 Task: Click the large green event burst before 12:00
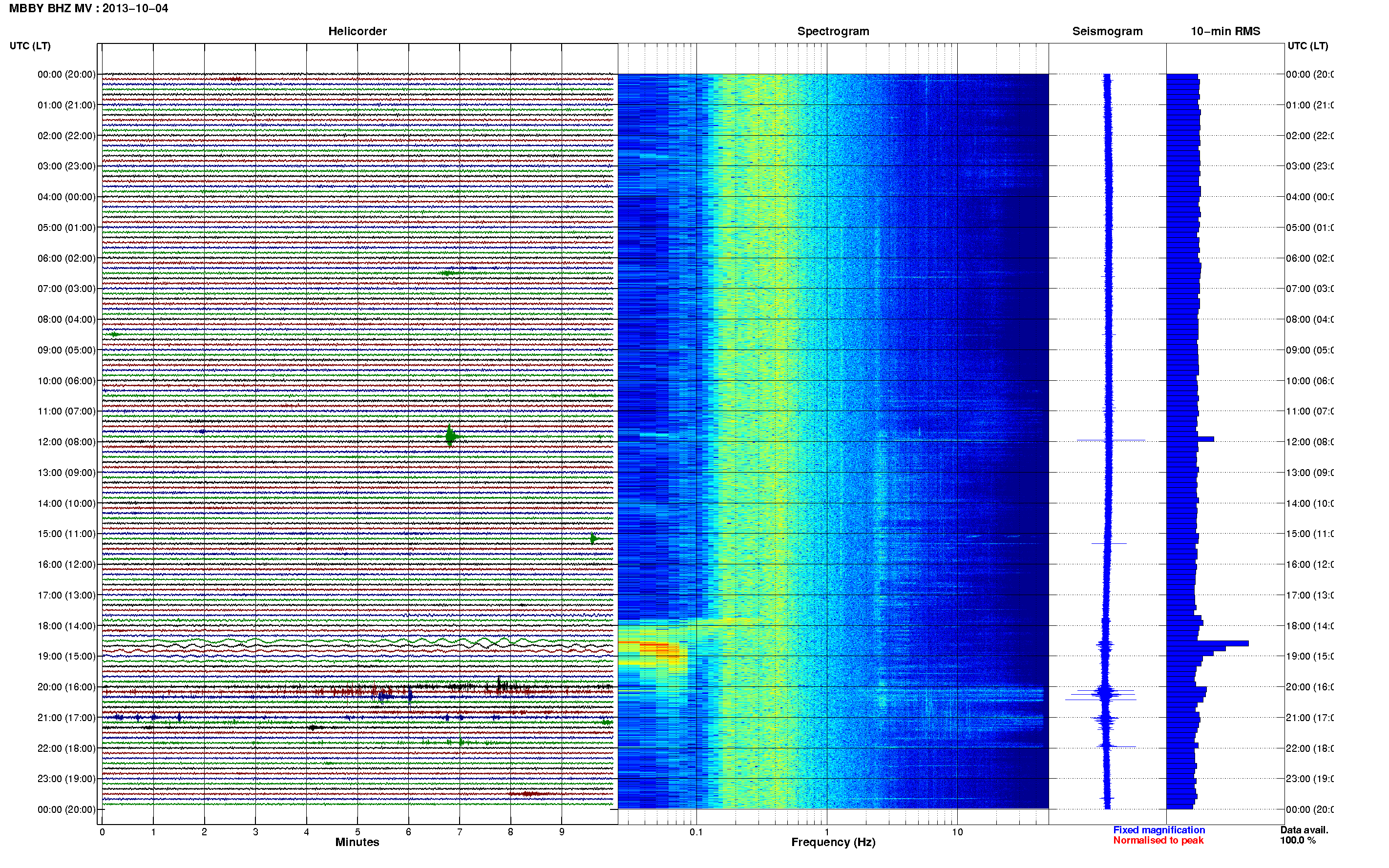[x=451, y=436]
